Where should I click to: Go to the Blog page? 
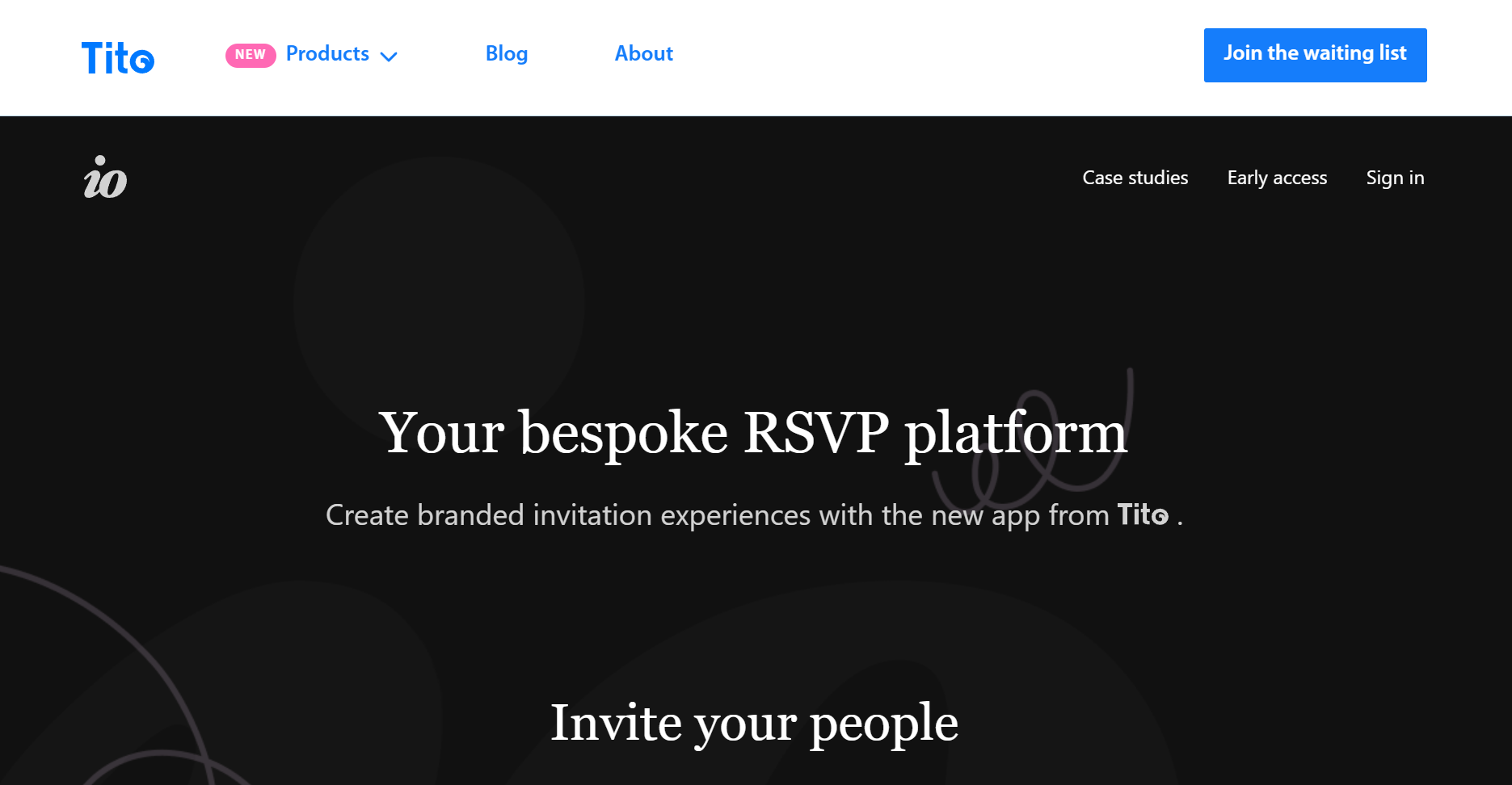[x=507, y=54]
